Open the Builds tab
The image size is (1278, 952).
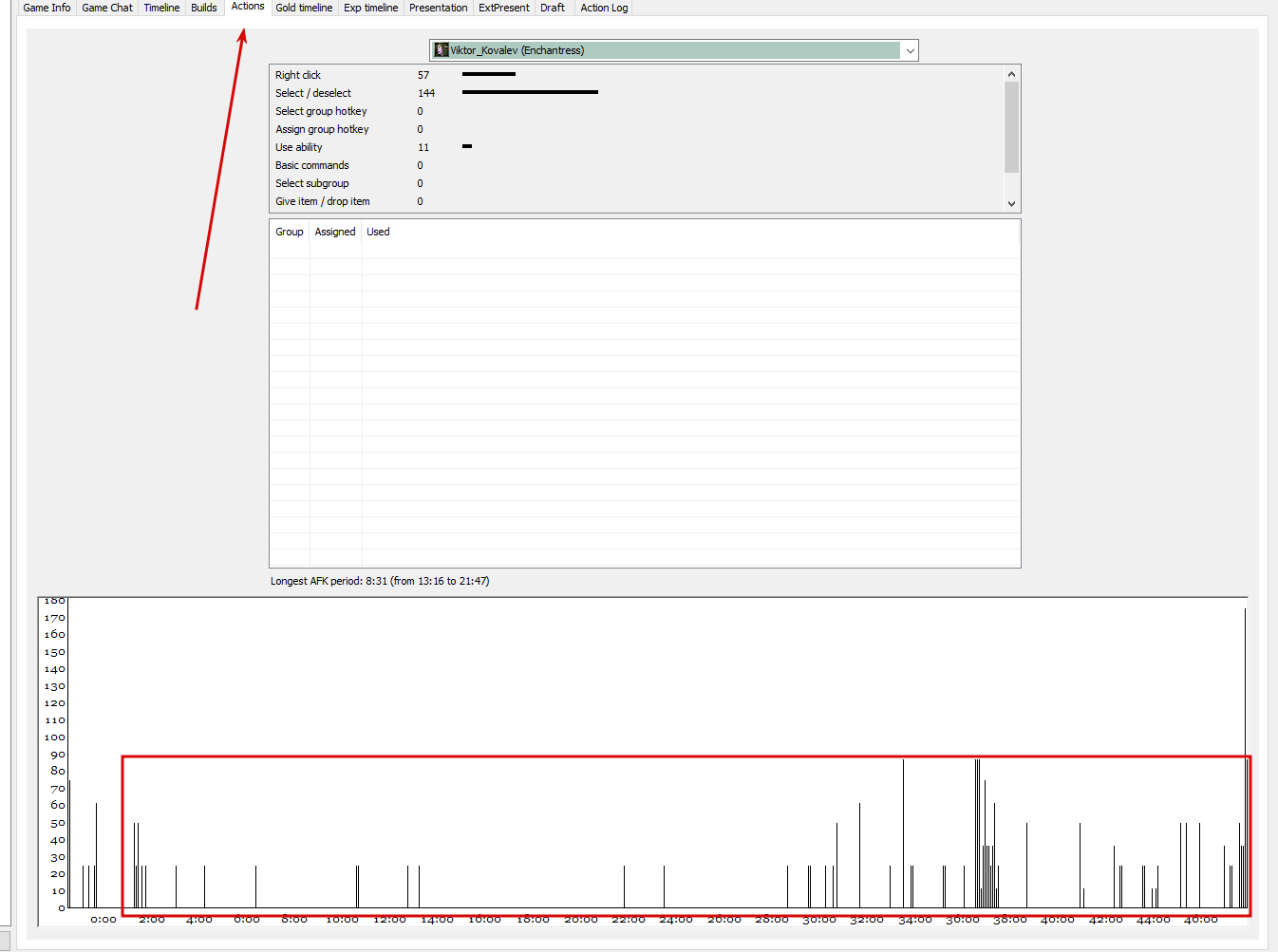(204, 8)
